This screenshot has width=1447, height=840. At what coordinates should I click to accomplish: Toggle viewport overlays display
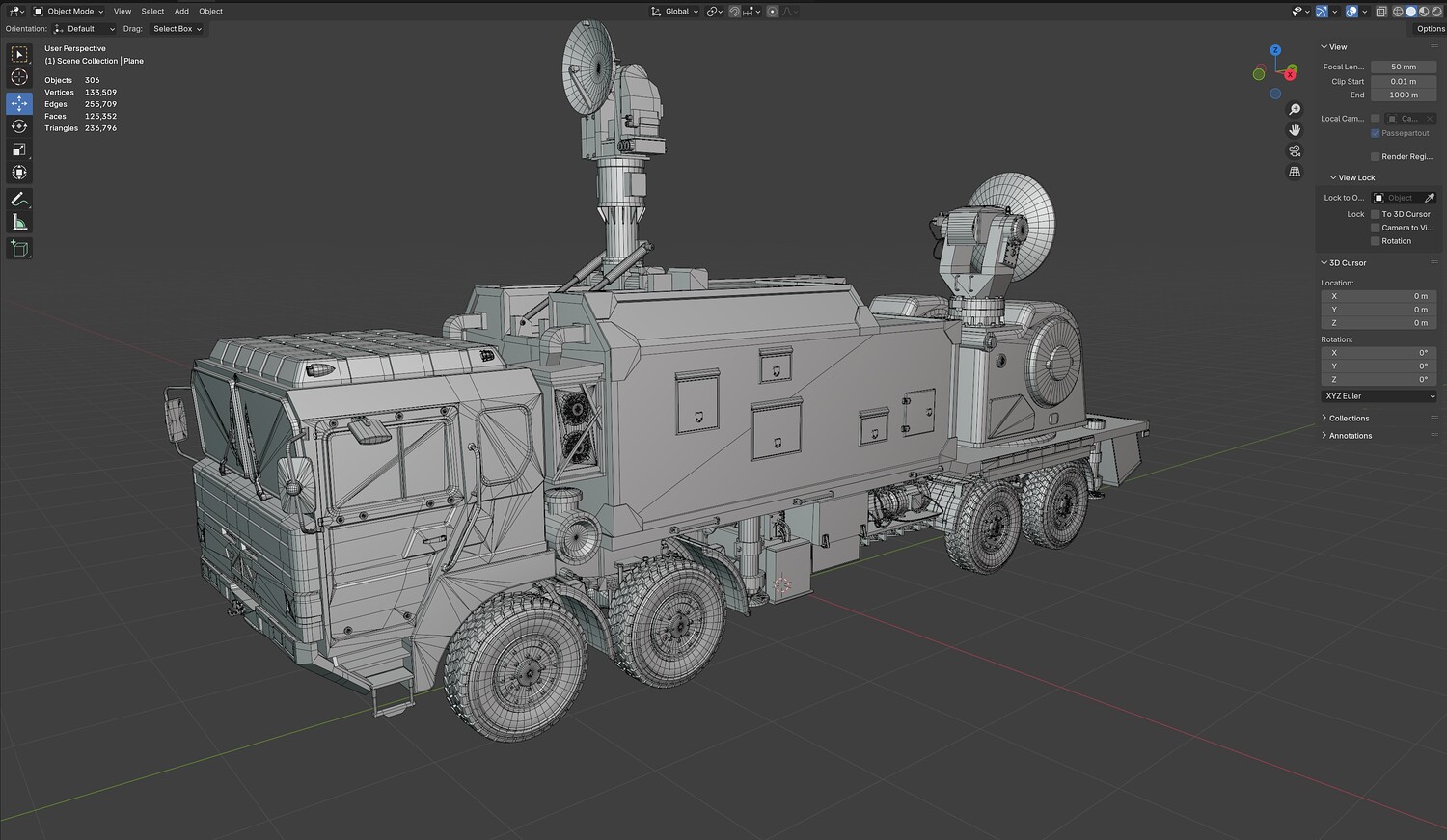[1351, 12]
